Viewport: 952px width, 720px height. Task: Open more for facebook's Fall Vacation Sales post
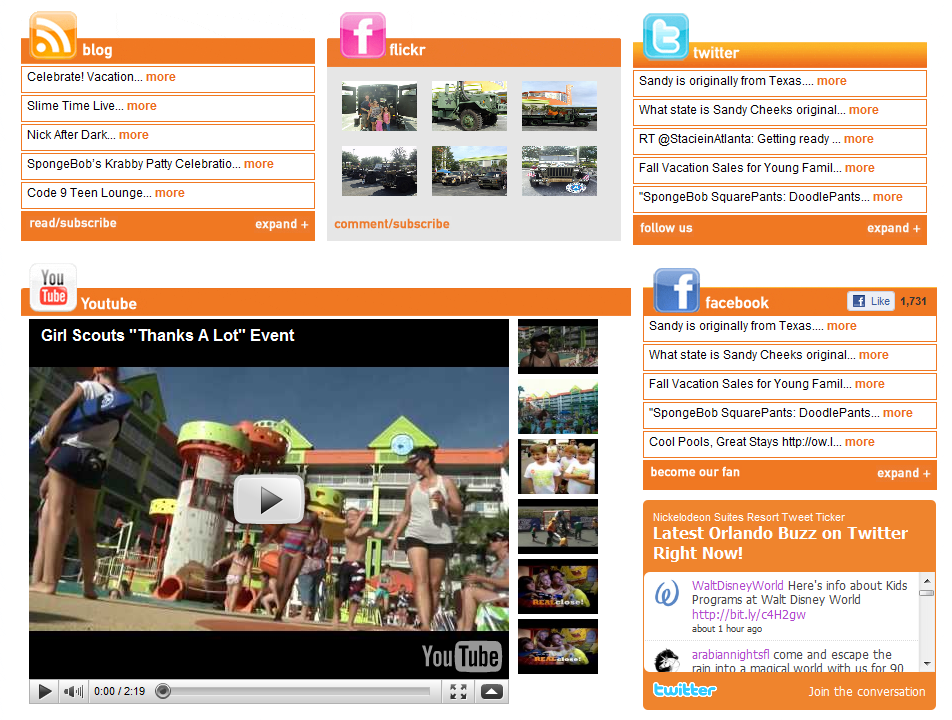[869, 384]
